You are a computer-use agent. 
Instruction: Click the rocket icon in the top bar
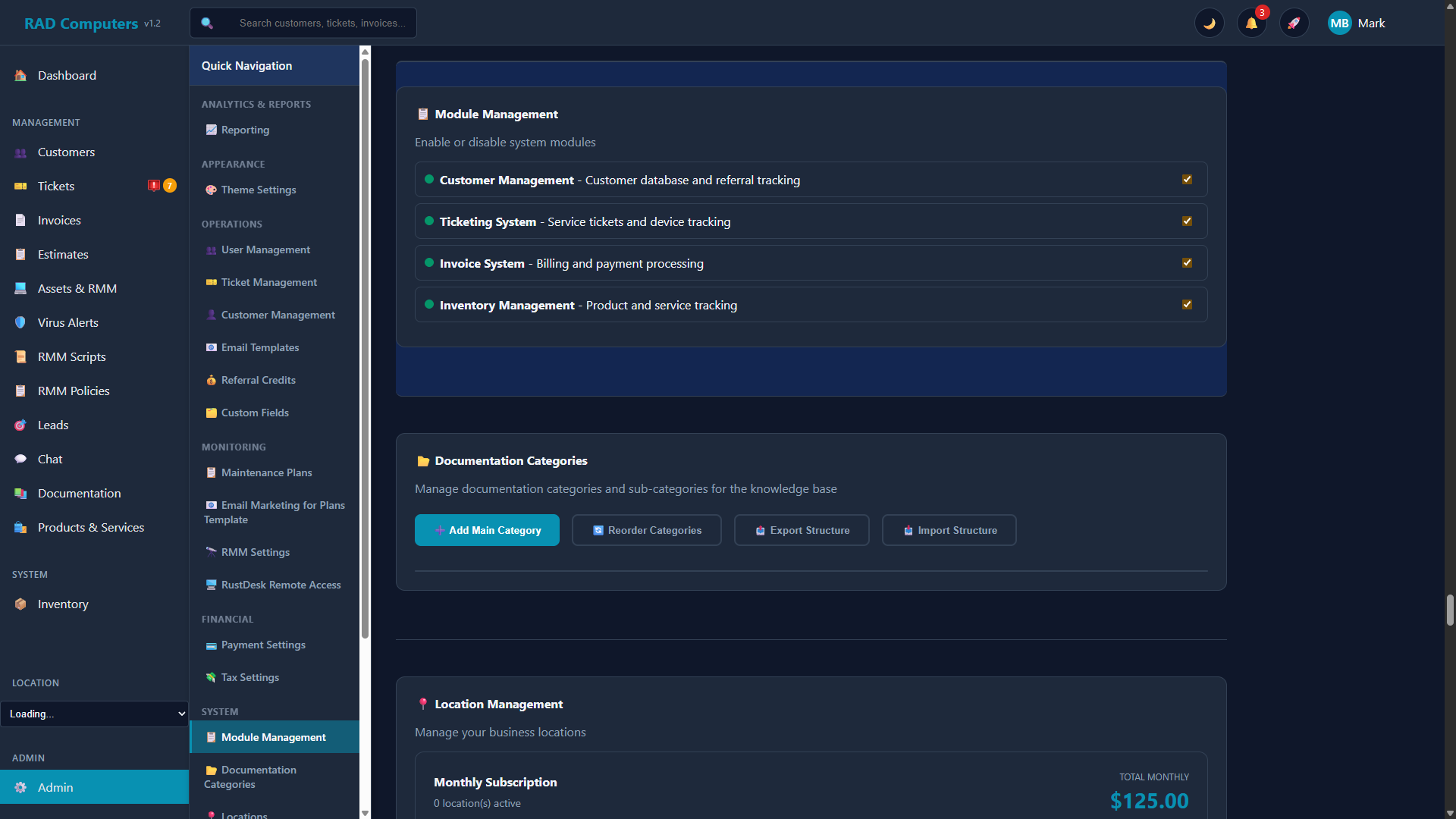[1294, 23]
